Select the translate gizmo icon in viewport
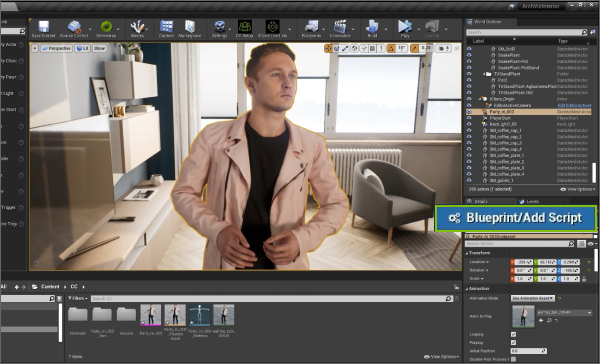The width and height of the screenshot is (600, 364). pyautogui.click(x=328, y=48)
